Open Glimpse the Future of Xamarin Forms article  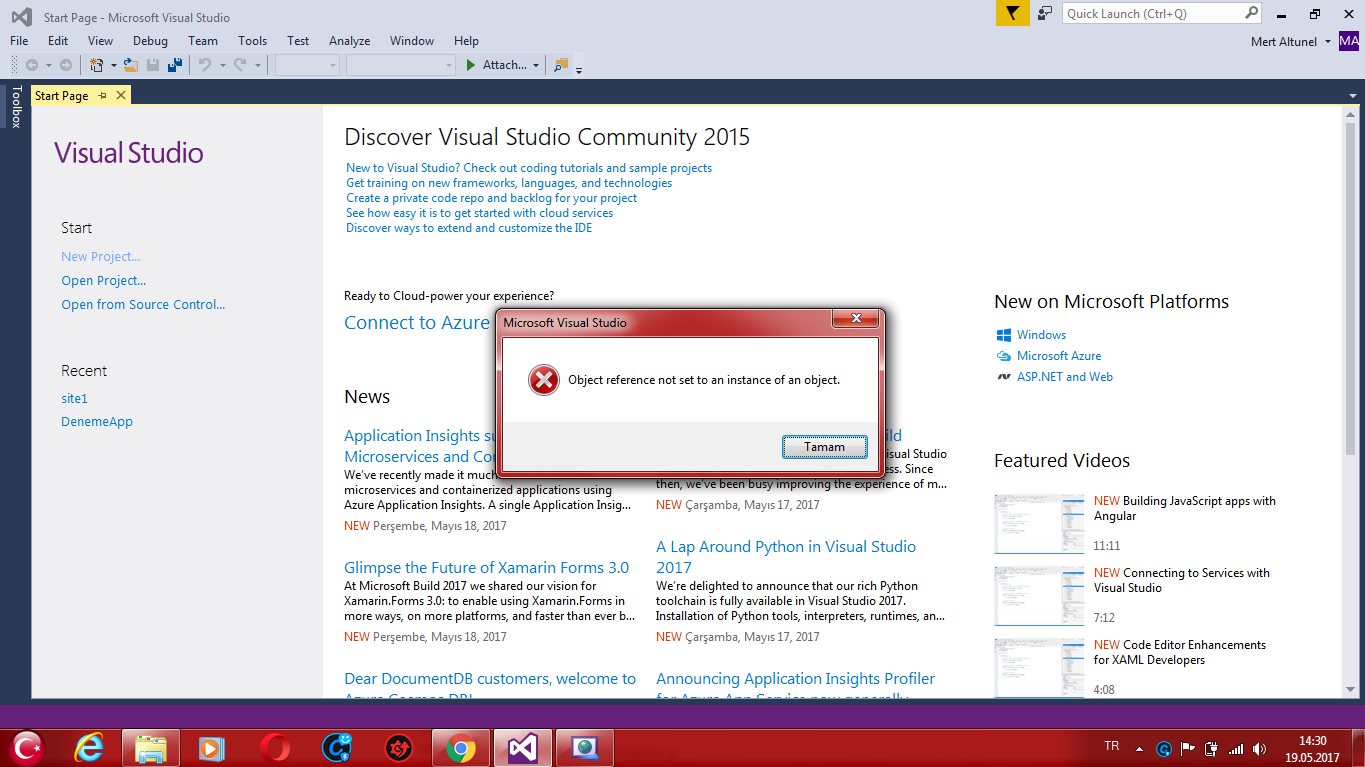(x=486, y=568)
